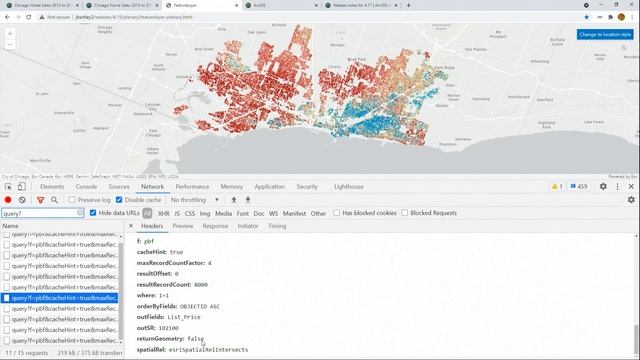Open the Chrome profile avatar
This screenshot has width=640, height=360.
(x=621, y=17)
